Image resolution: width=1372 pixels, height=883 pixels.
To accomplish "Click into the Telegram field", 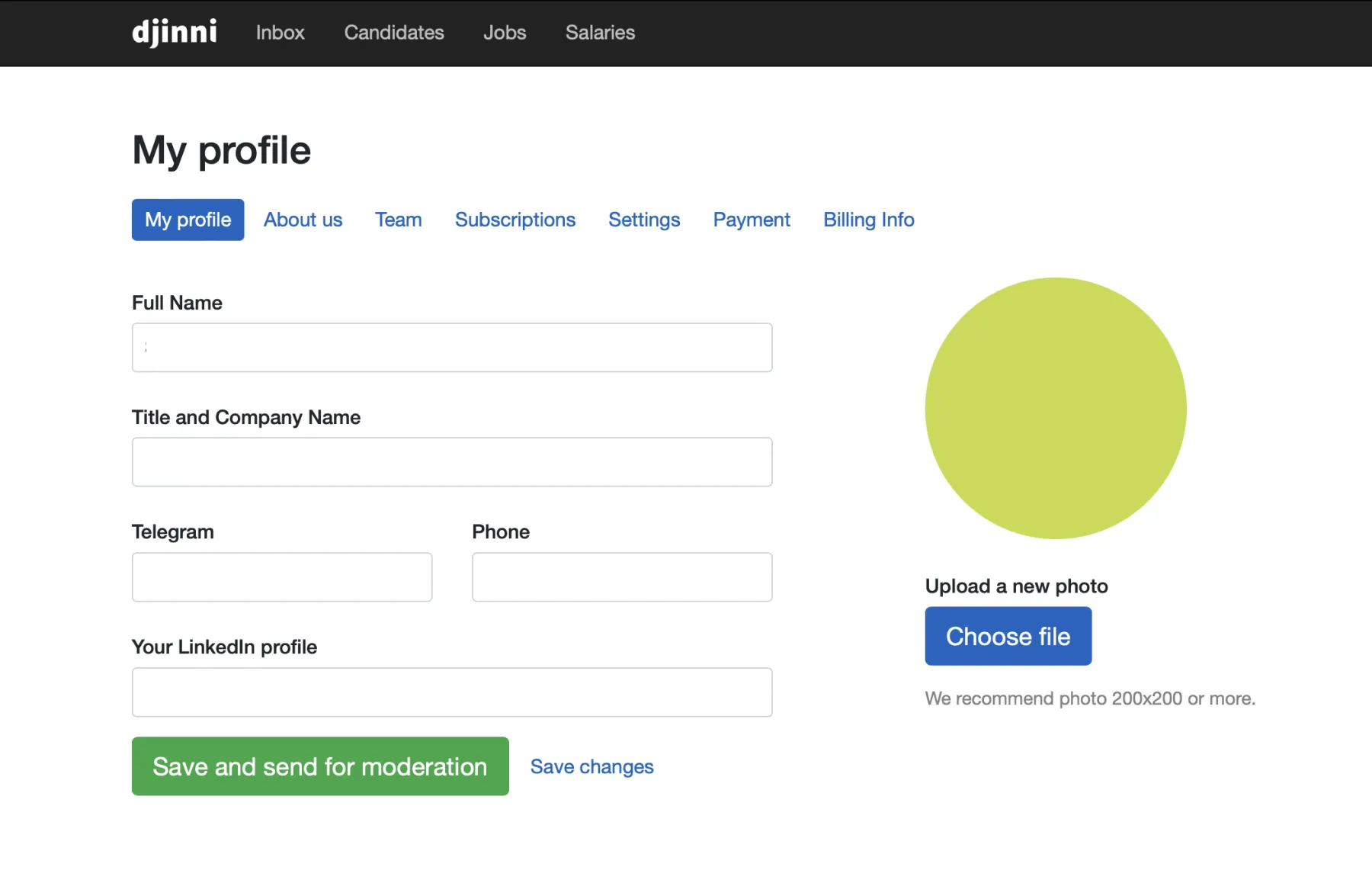I will point(282,577).
